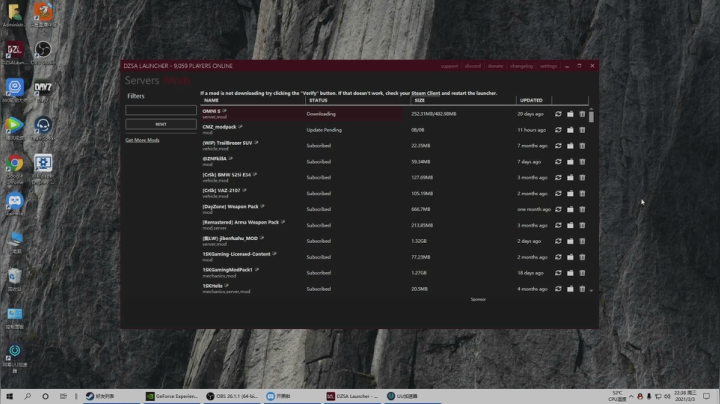
Task: Open launcher settings
Action: coord(548,66)
